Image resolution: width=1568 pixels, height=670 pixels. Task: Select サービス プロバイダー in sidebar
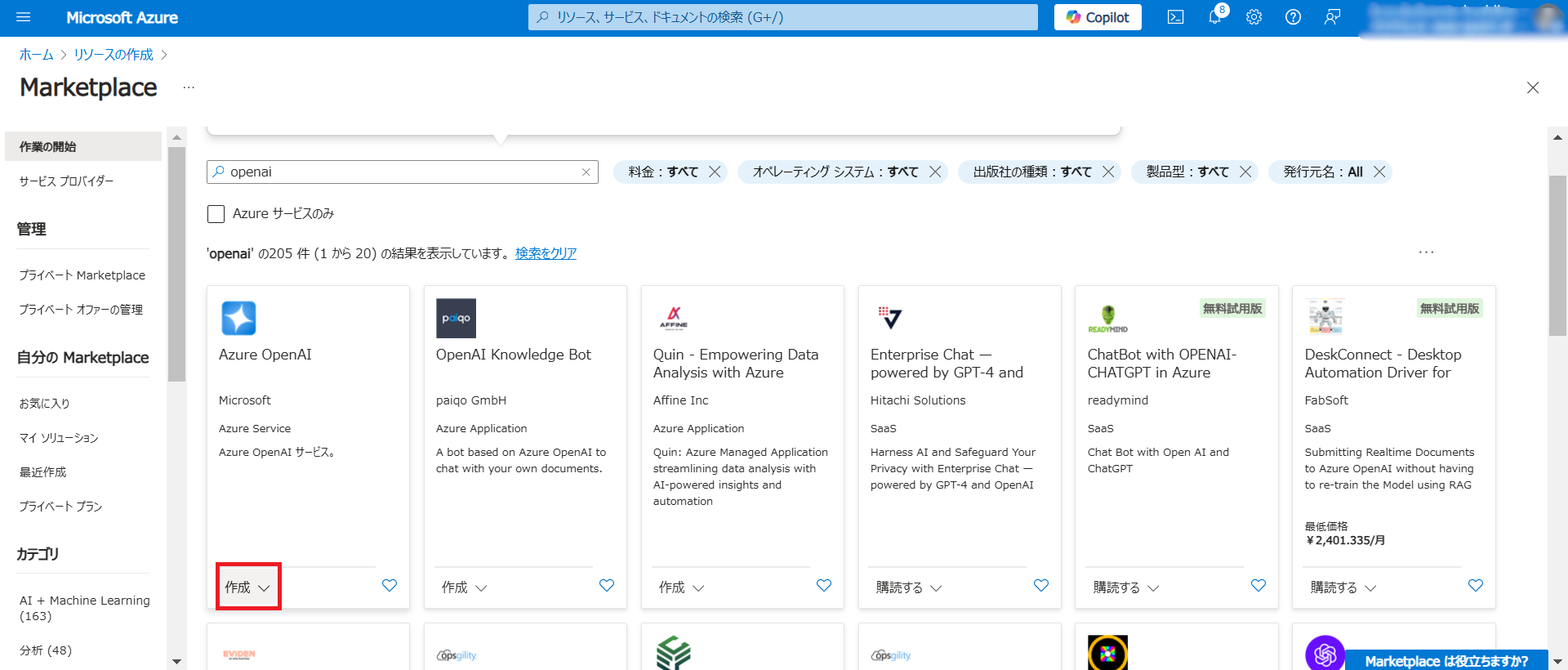[66, 181]
